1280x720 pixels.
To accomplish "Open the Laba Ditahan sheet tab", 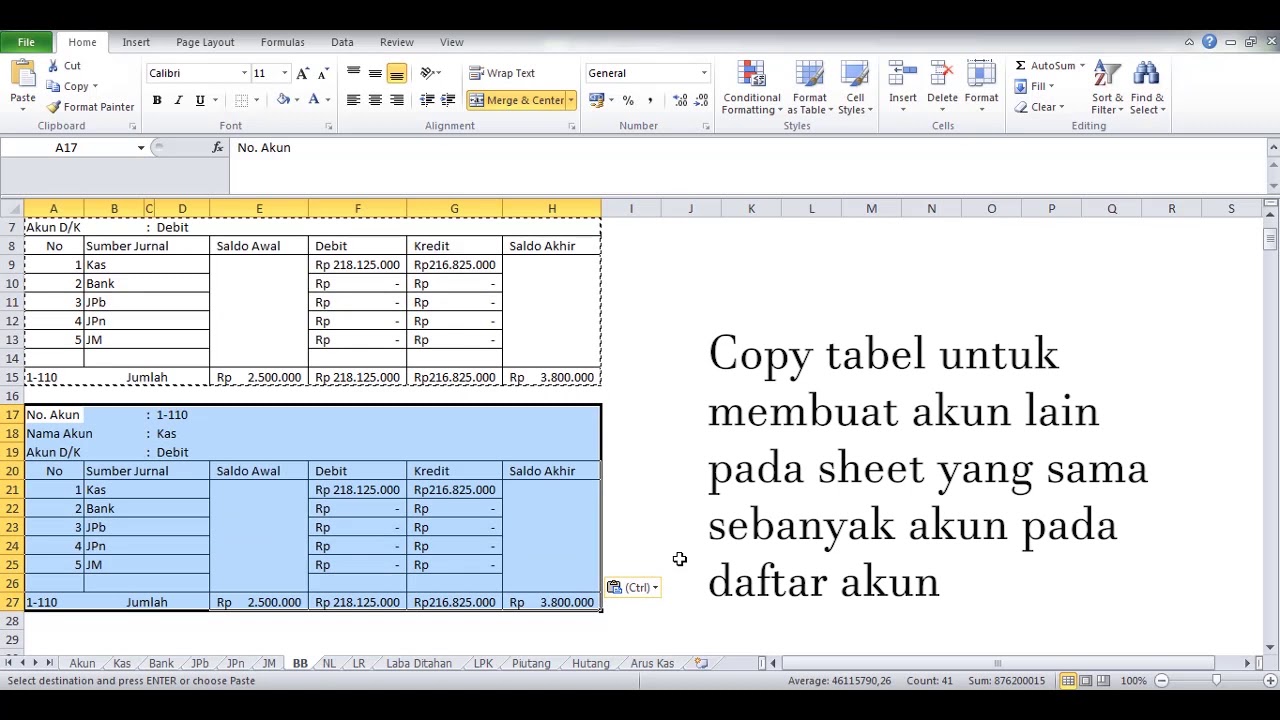I will click(x=419, y=663).
